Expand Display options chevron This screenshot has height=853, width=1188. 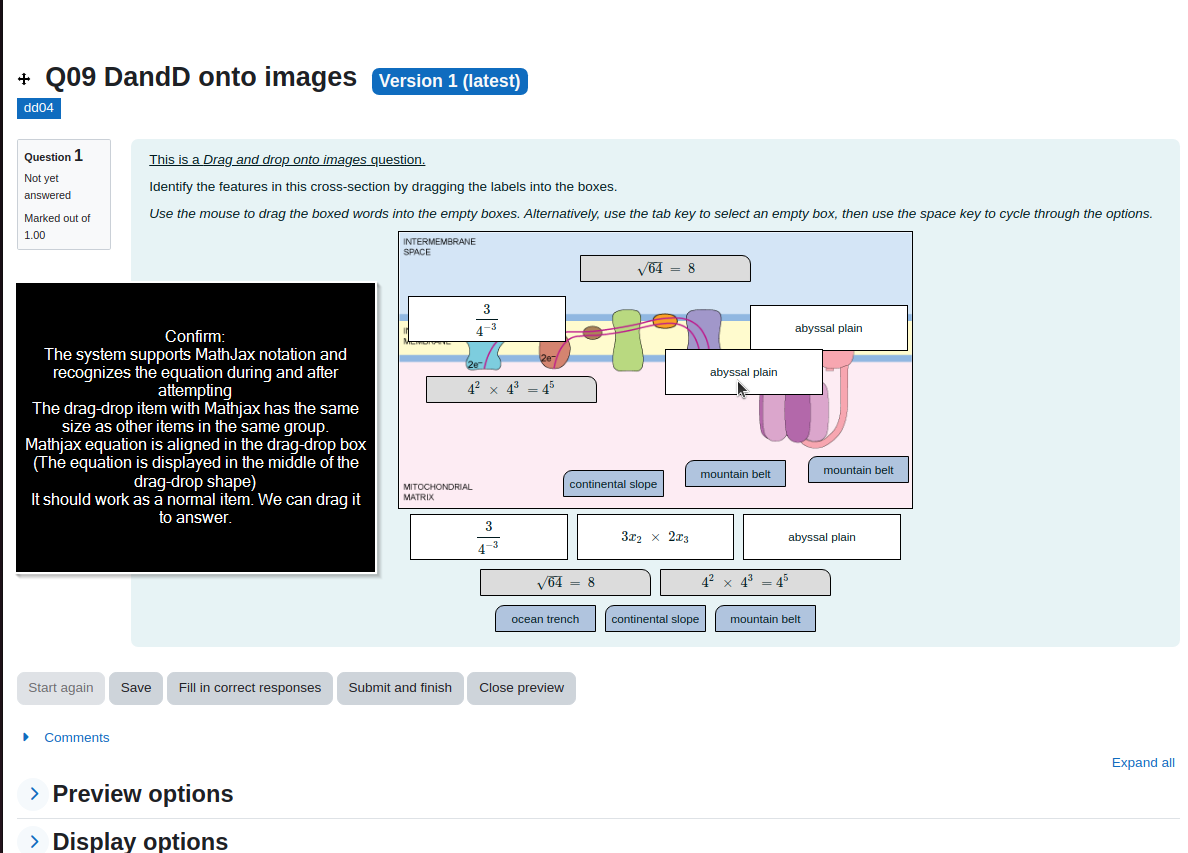click(34, 842)
